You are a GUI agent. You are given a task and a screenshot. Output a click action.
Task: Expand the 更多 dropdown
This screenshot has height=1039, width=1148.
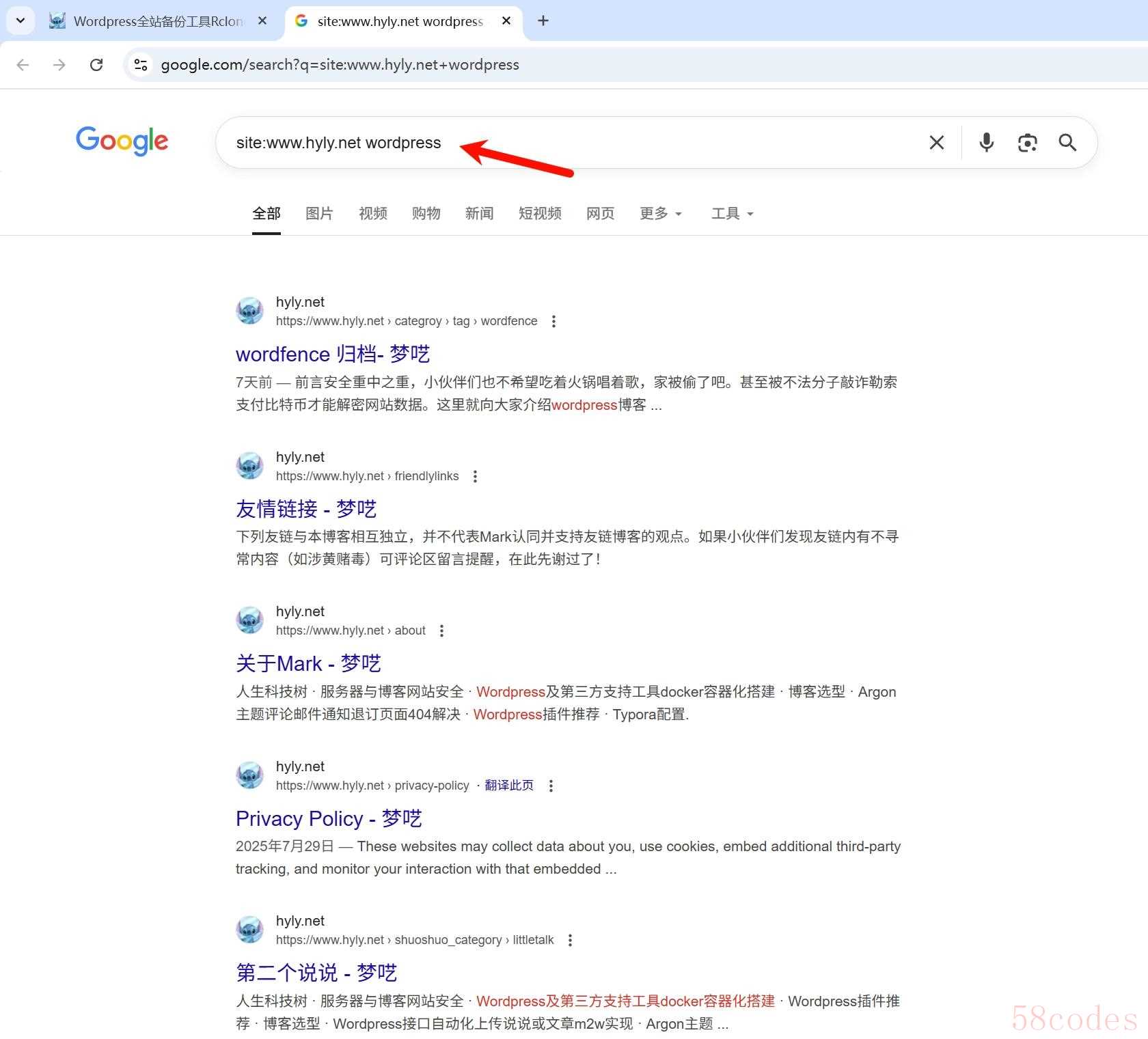661,214
